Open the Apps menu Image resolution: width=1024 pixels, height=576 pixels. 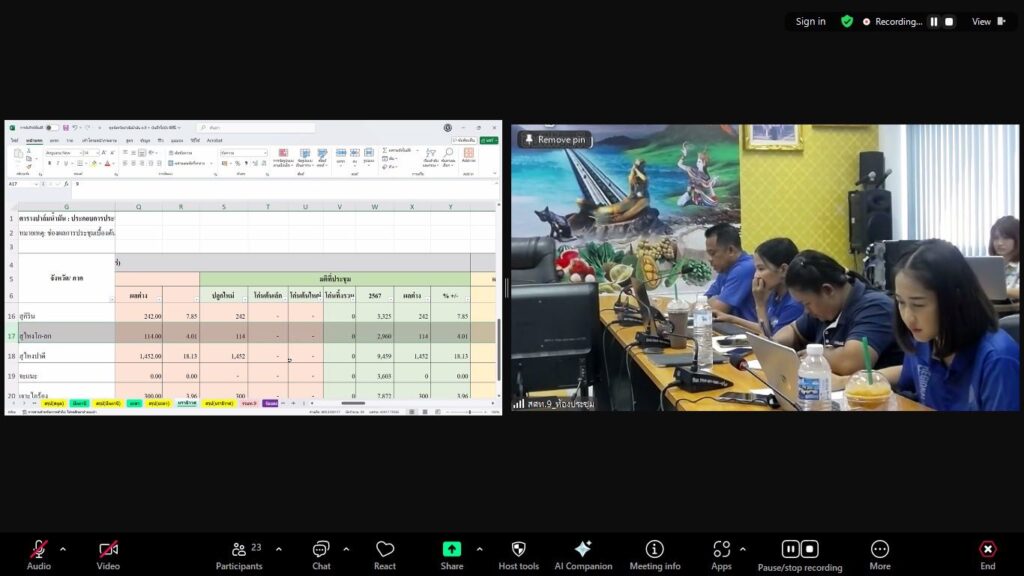[x=721, y=550]
